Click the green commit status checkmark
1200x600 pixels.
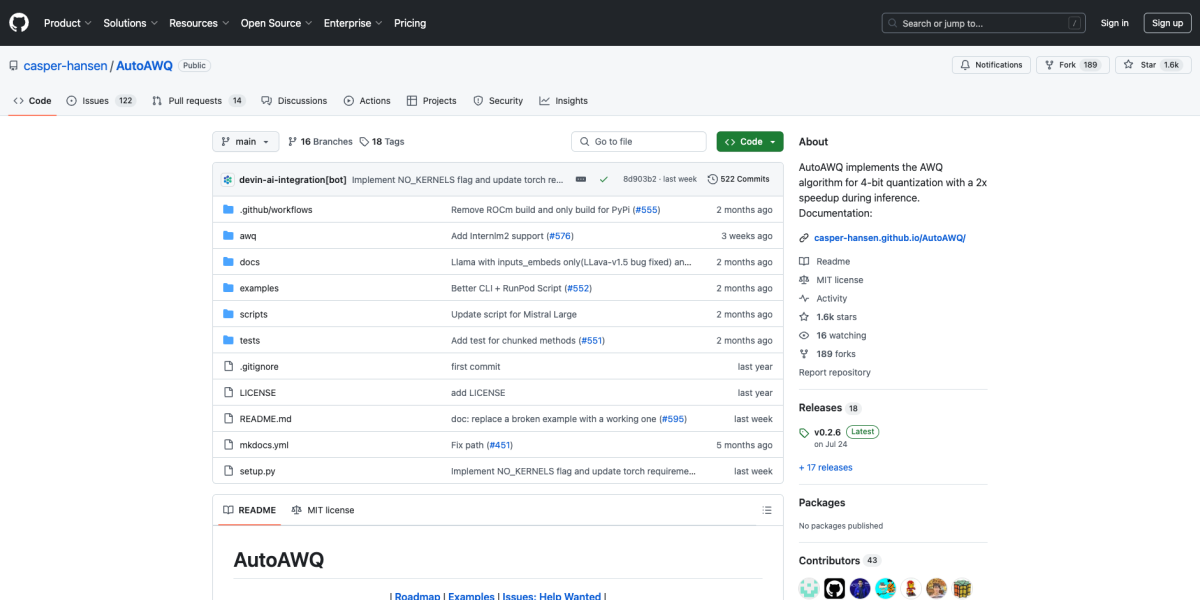pos(603,179)
